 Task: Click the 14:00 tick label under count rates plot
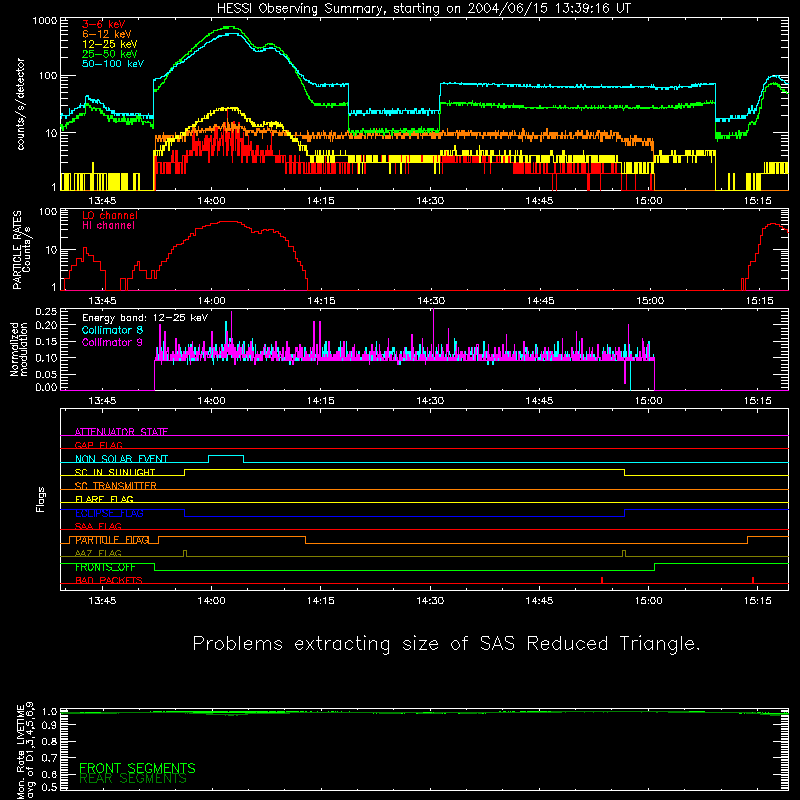(x=211, y=201)
